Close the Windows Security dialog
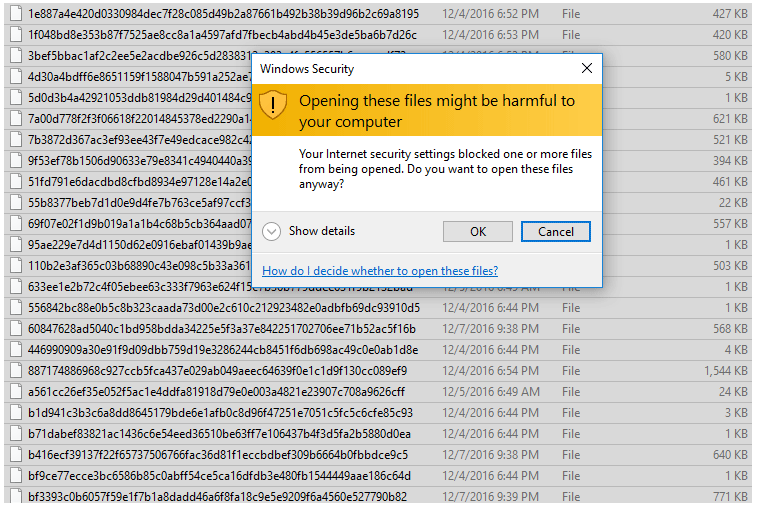This screenshot has width=760, height=508. click(x=587, y=69)
